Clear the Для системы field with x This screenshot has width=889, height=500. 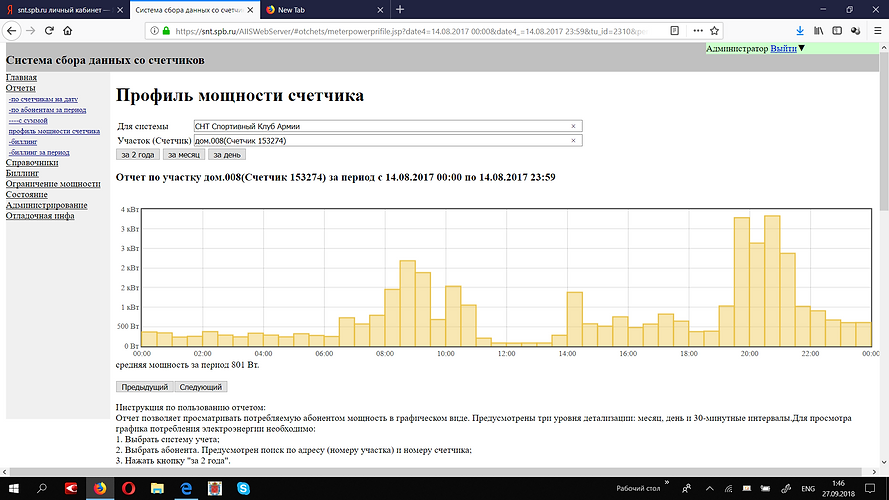(573, 126)
